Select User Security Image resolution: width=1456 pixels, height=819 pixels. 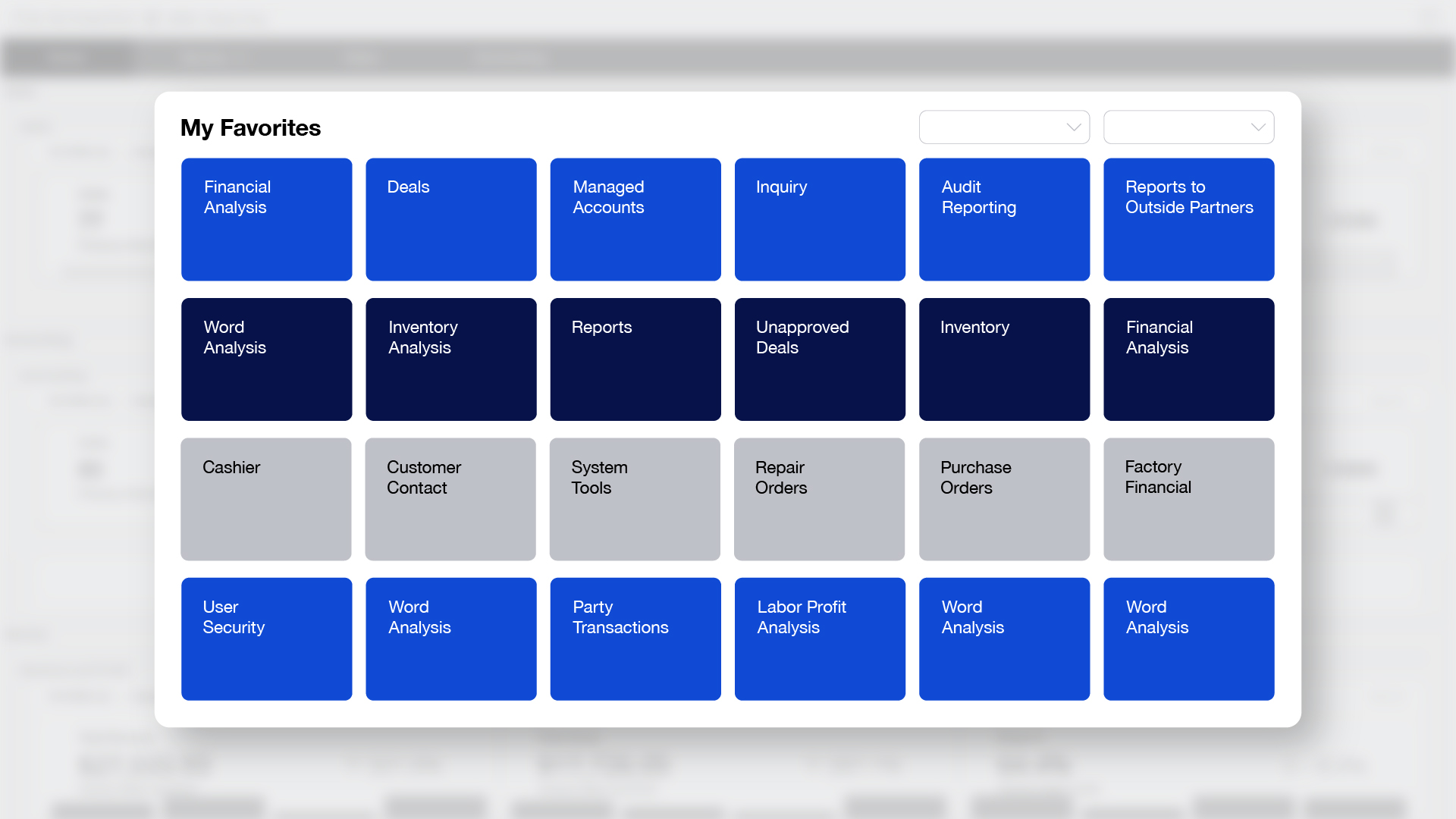click(x=266, y=639)
